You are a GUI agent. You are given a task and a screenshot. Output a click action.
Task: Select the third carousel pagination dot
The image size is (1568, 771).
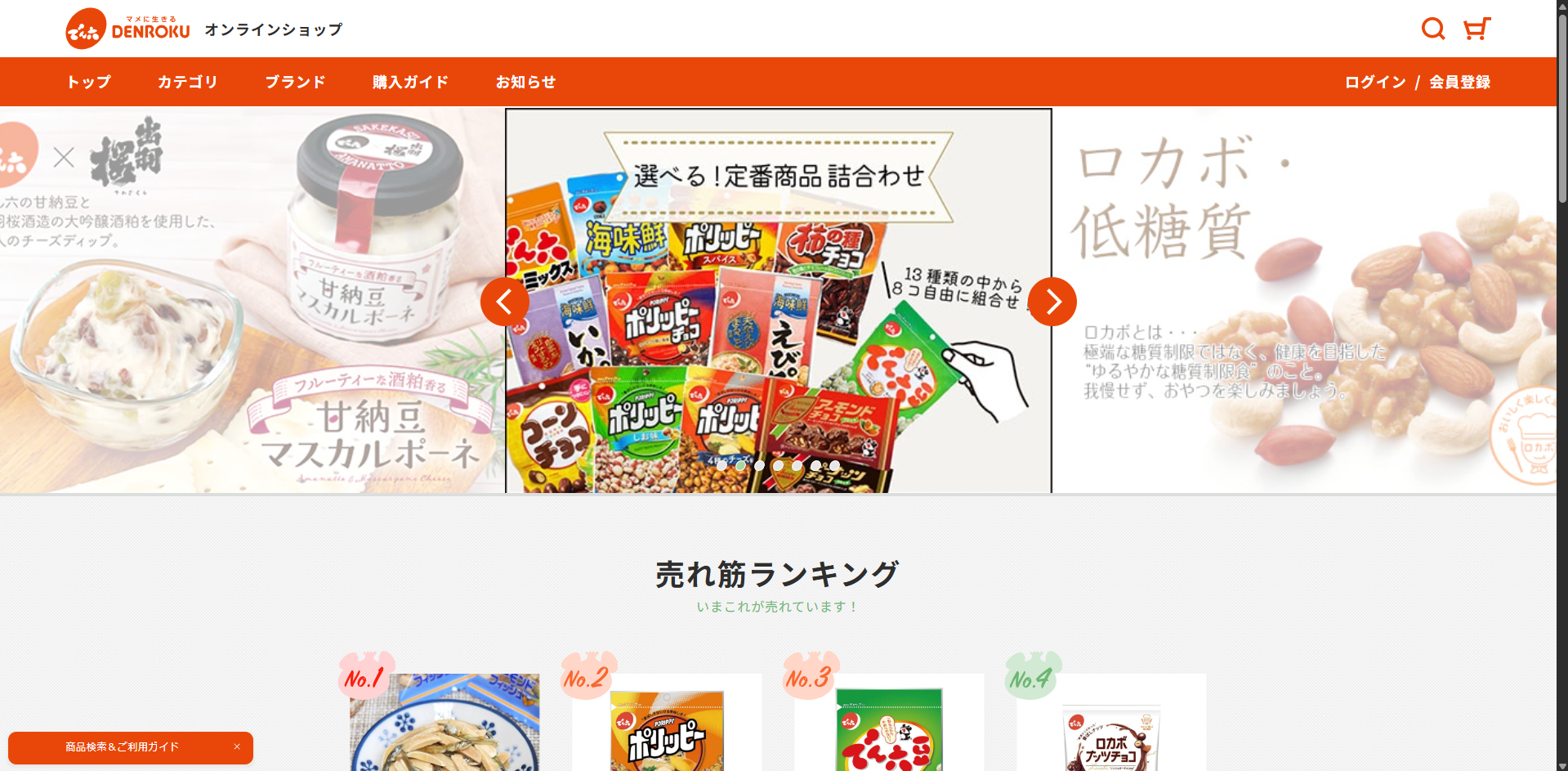760,465
